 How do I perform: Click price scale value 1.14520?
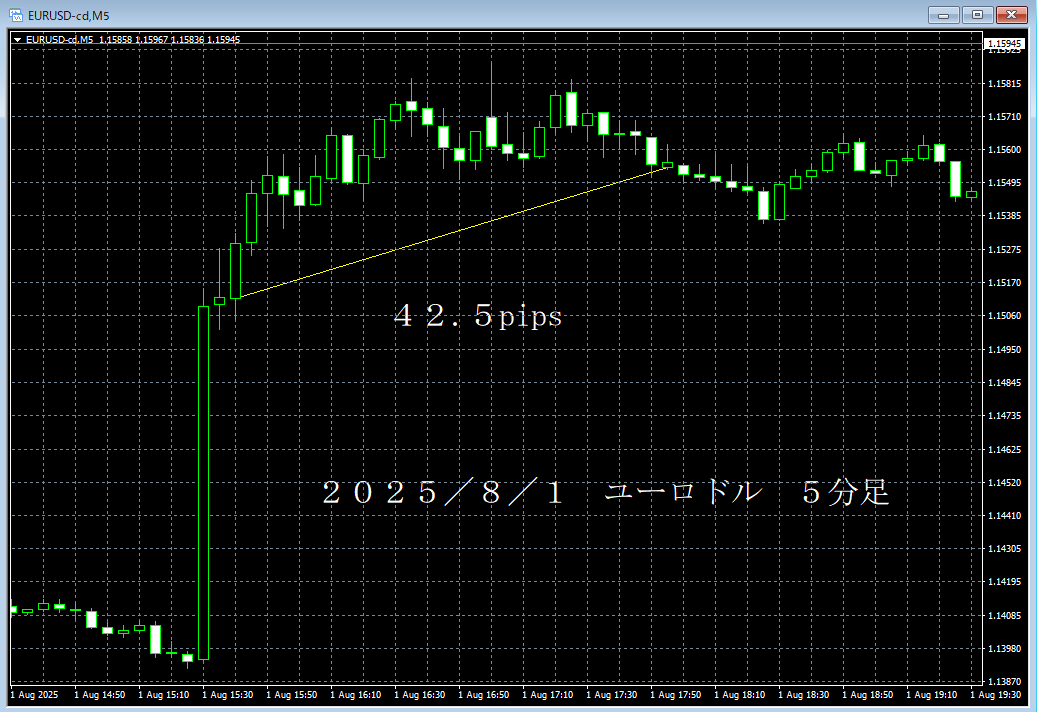click(1004, 483)
